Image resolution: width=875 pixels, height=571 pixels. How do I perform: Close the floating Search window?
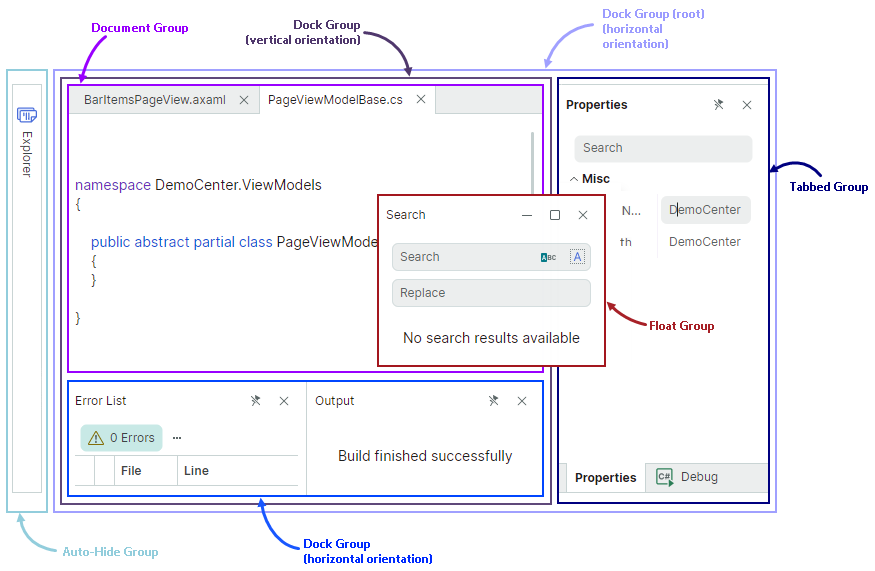[583, 215]
